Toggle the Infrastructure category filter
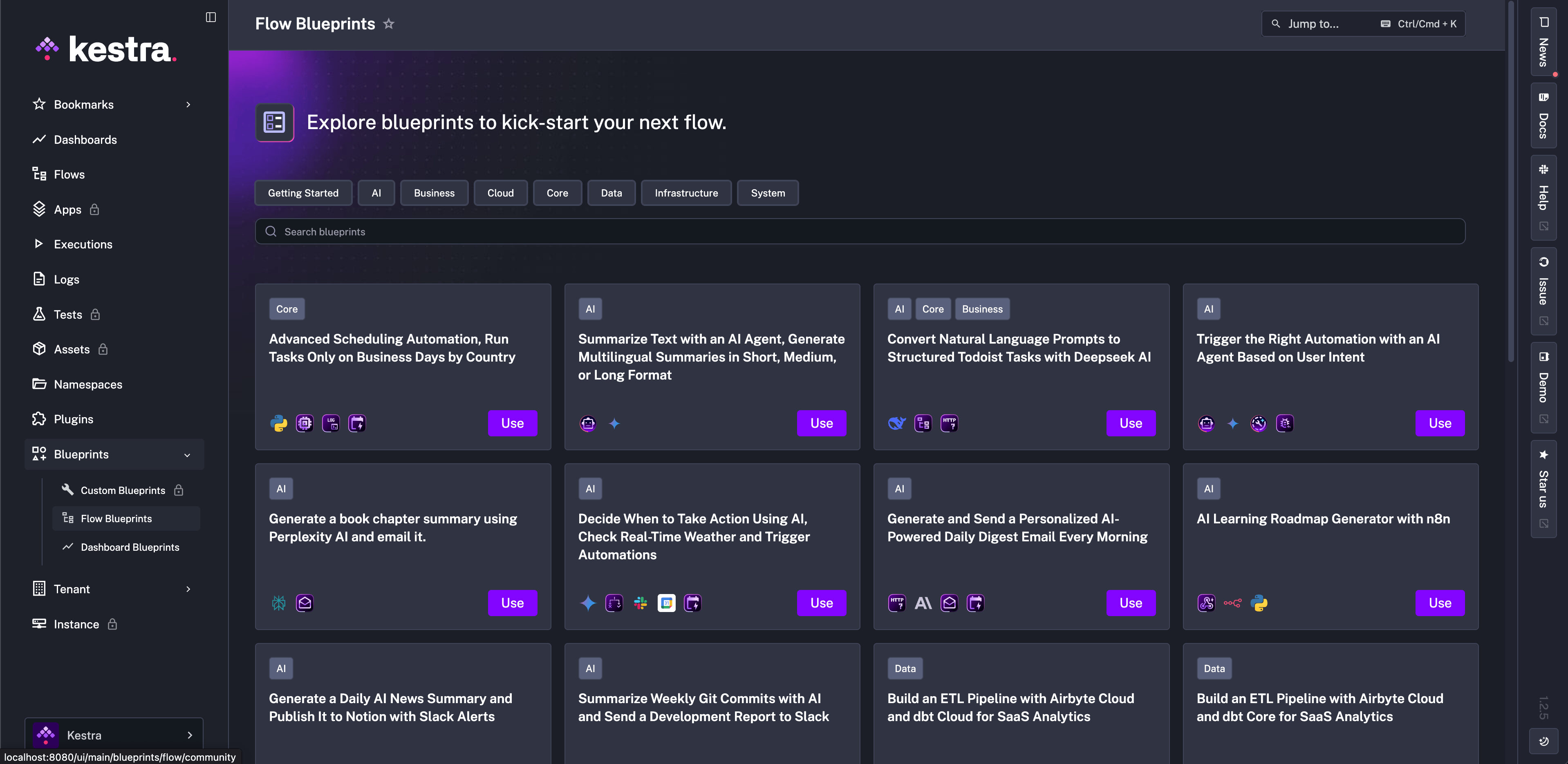The image size is (1568, 764). click(x=686, y=193)
